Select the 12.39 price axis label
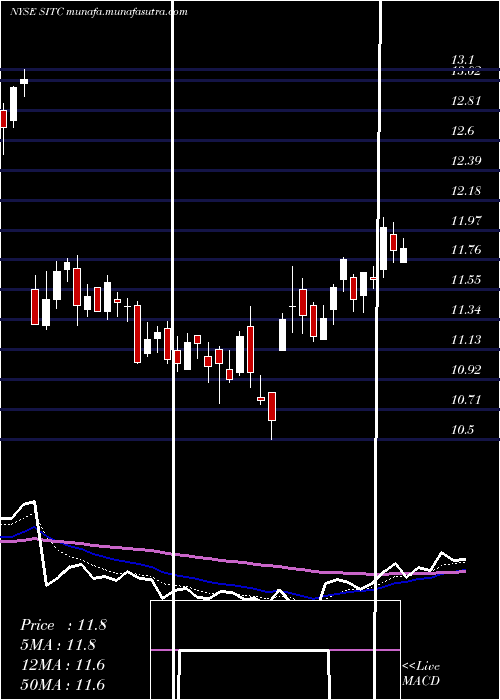The height and width of the screenshot is (700, 500). pyautogui.click(x=466, y=160)
